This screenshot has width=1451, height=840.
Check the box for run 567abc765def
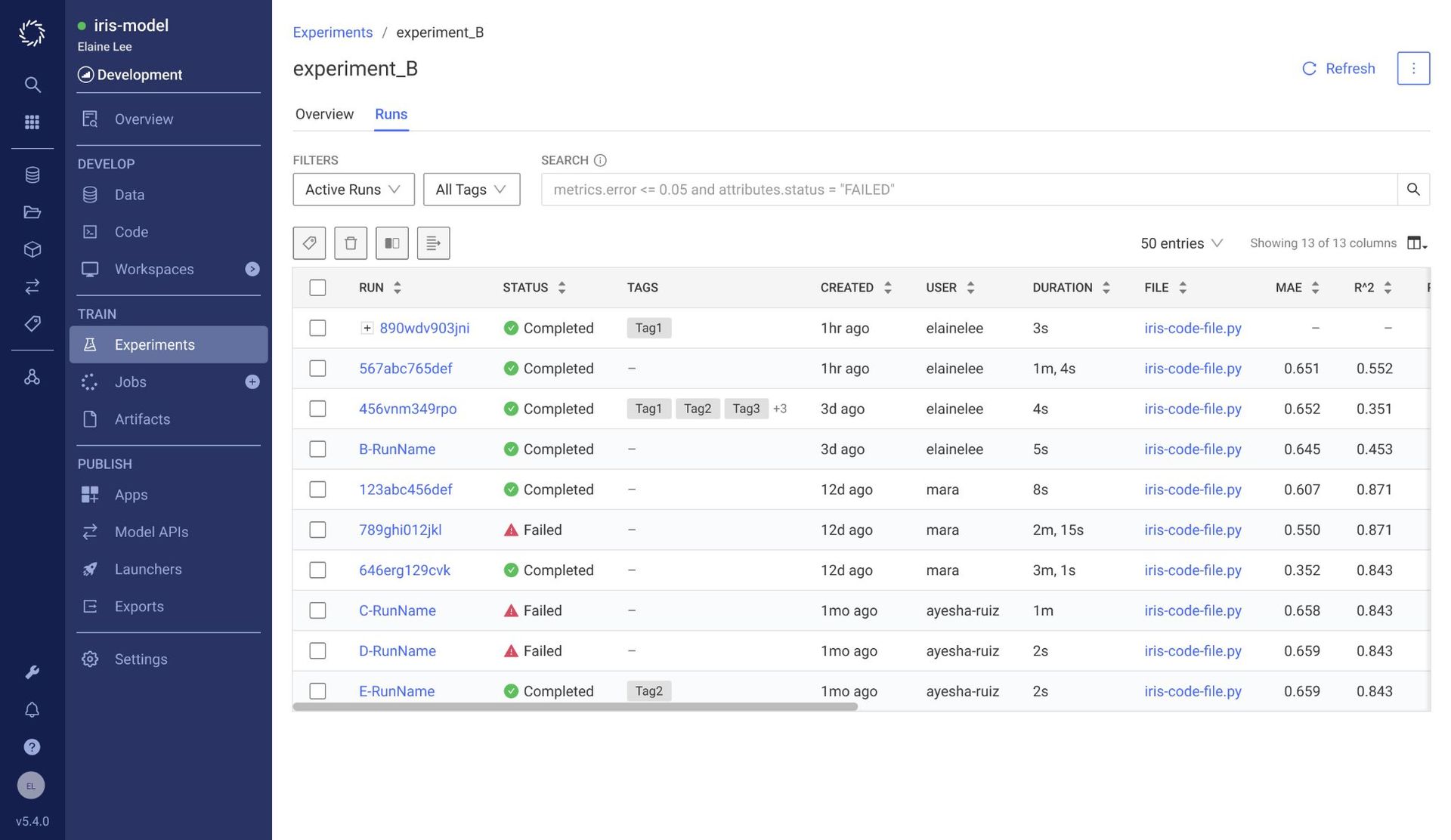(x=317, y=369)
